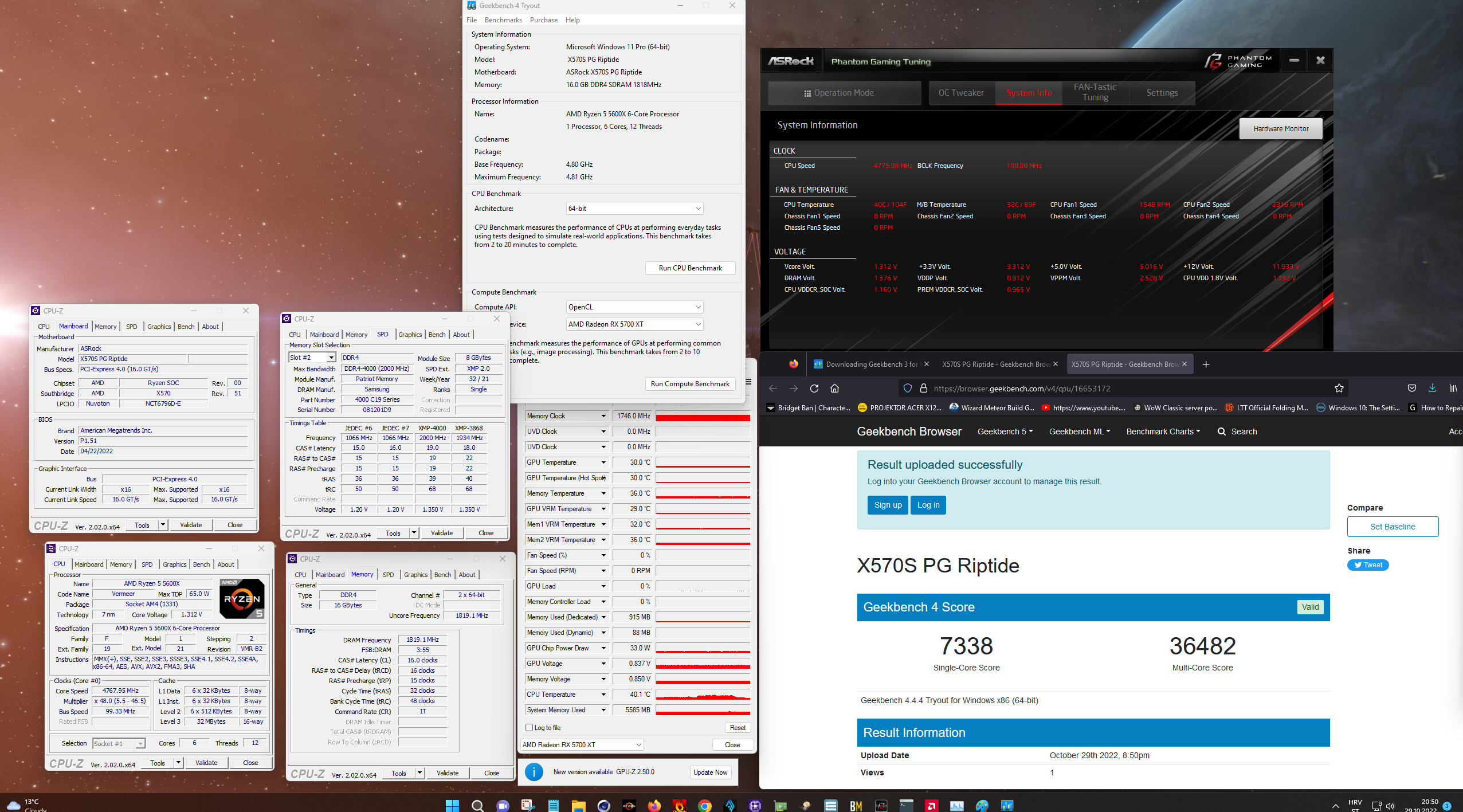Select Graphics tab in CPU-Z Memory window
This screenshot has width=1463, height=812.
(415, 575)
